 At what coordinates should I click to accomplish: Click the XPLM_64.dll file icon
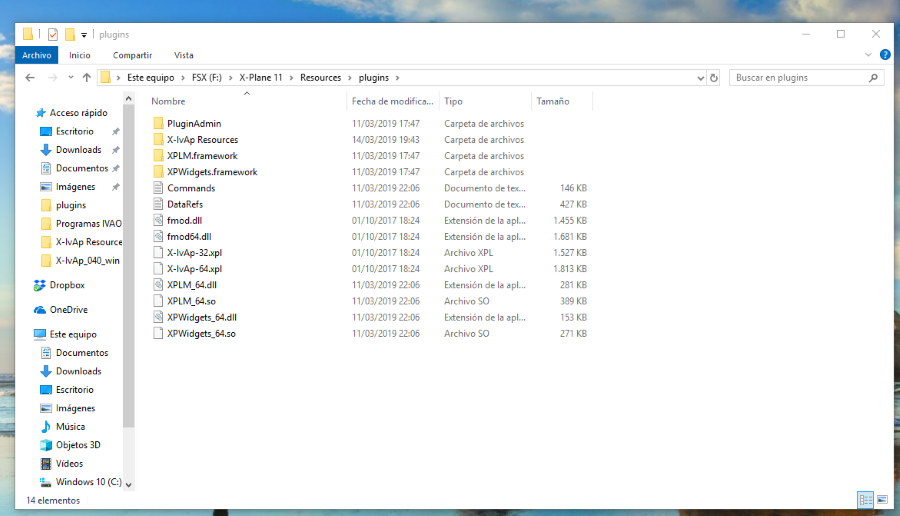click(x=158, y=285)
